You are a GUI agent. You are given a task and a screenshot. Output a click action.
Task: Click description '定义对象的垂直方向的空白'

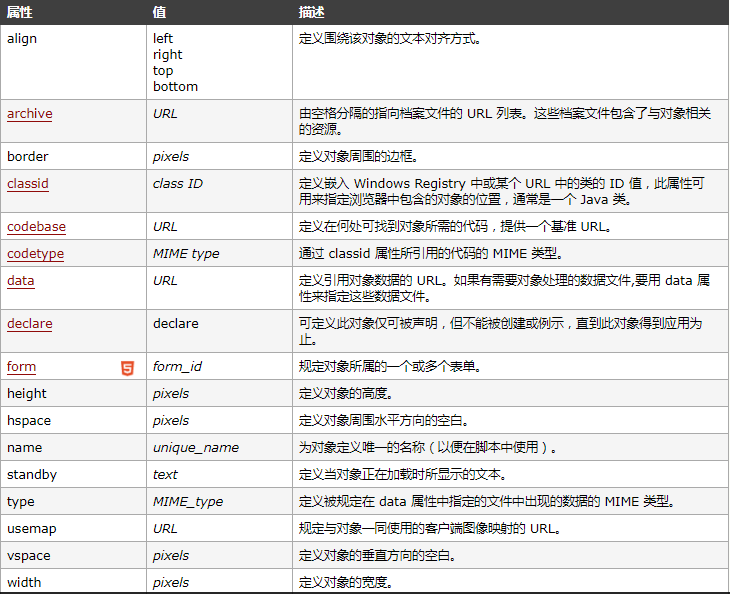(377, 556)
